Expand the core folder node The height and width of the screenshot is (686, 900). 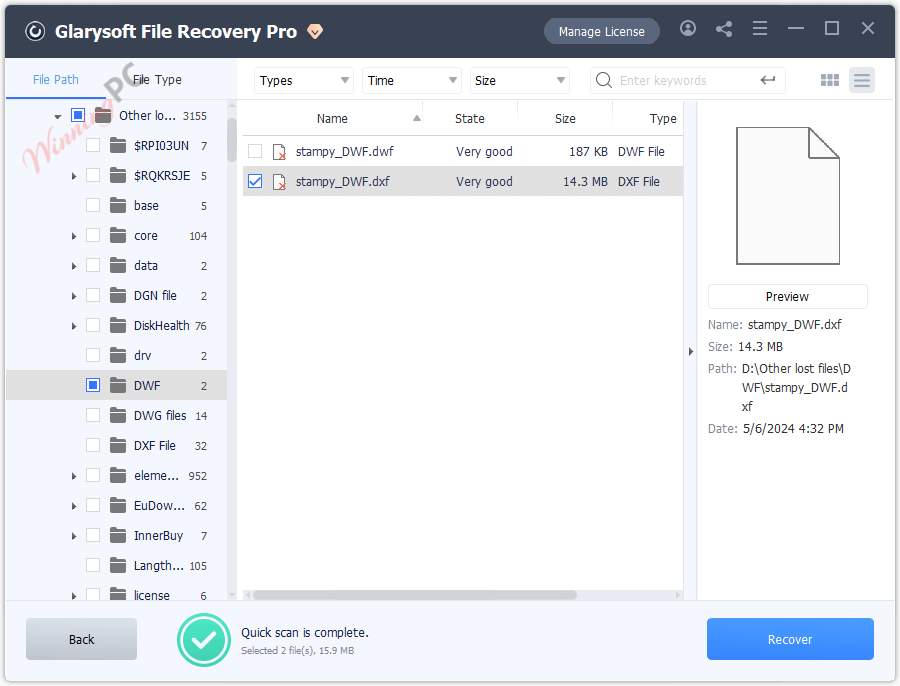(x=73, y=236)
